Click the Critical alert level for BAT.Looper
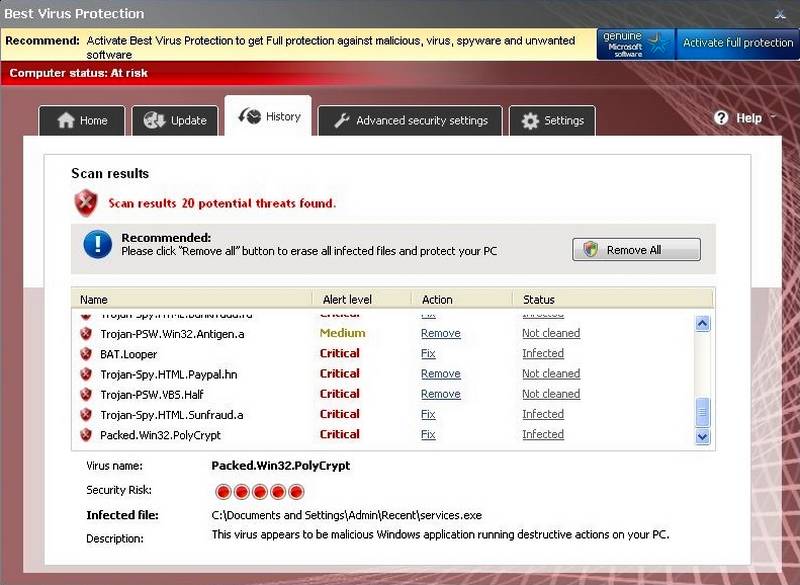Screen dimensions: 800x585 (339, 353)
